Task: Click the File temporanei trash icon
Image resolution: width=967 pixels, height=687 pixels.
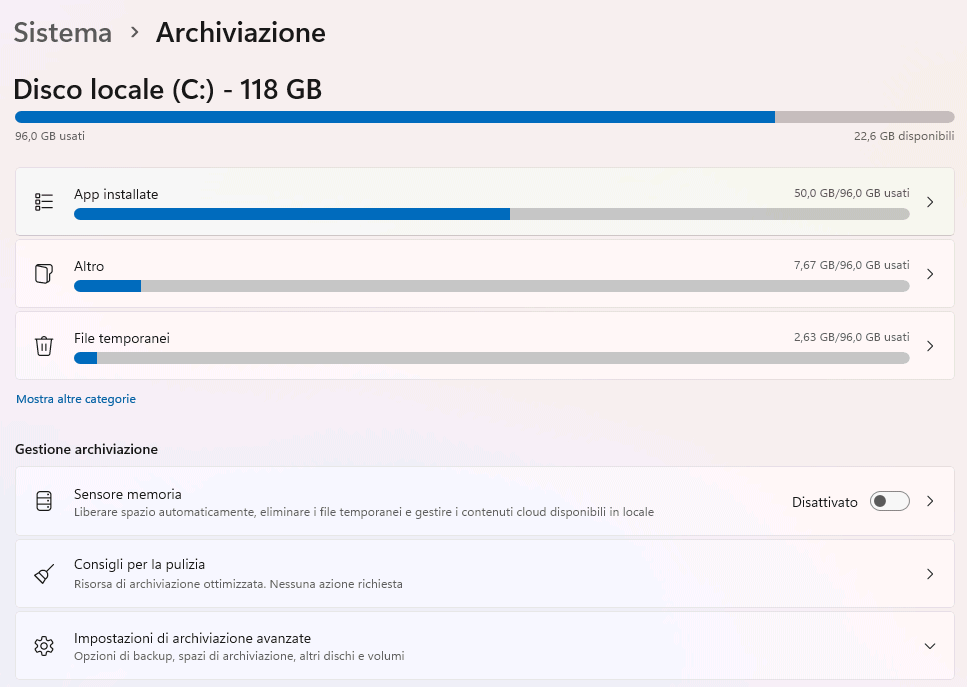Action: pyautogui.click(x=44, y=346)
